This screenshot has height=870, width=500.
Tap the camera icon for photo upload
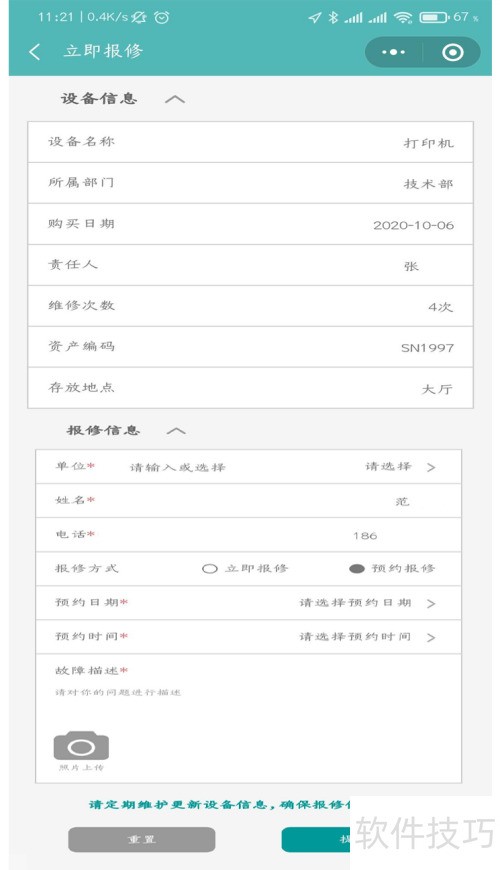coord(81,746)
